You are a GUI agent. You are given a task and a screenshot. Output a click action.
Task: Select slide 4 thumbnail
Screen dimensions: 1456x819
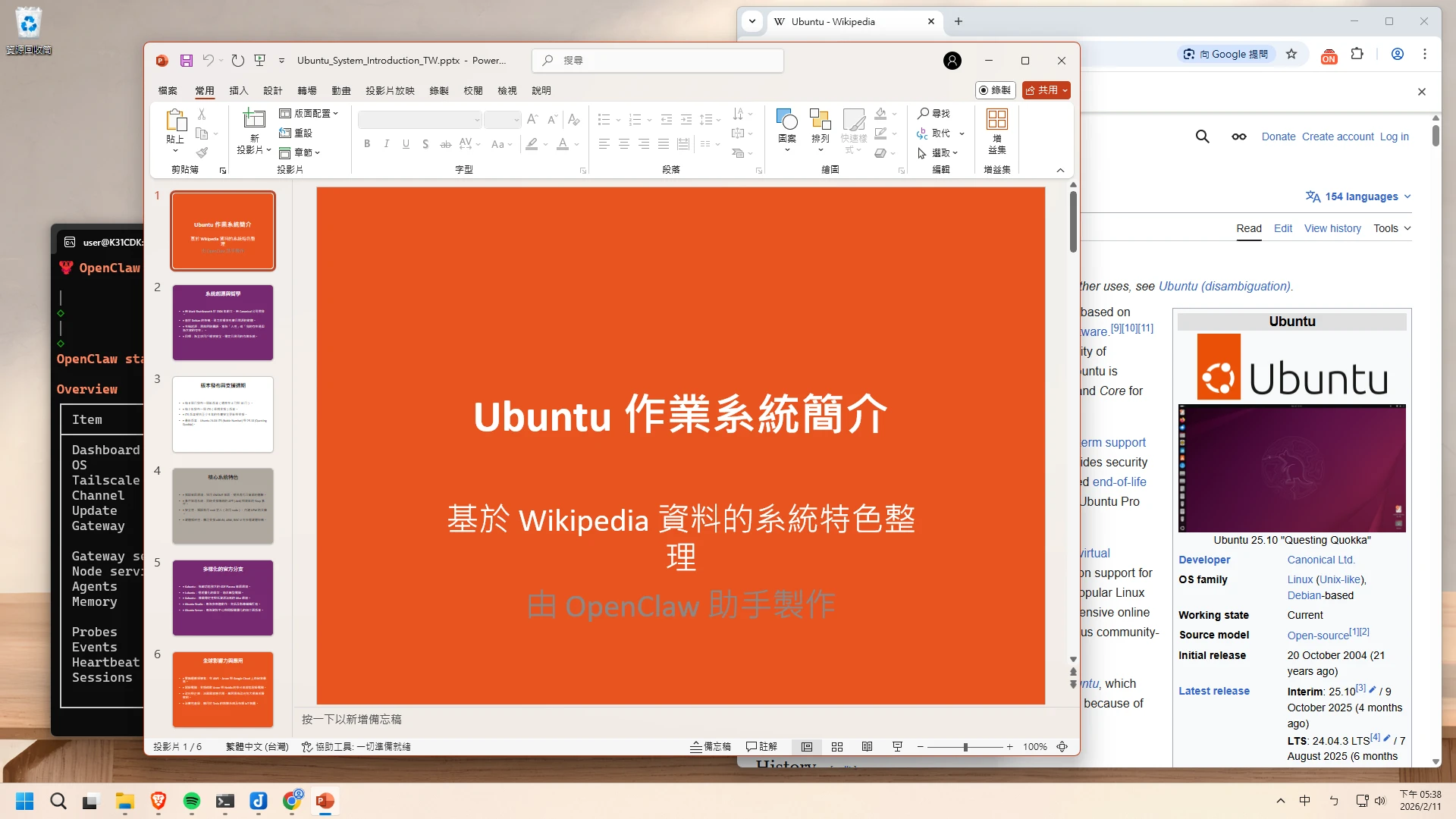coord(223,506)
